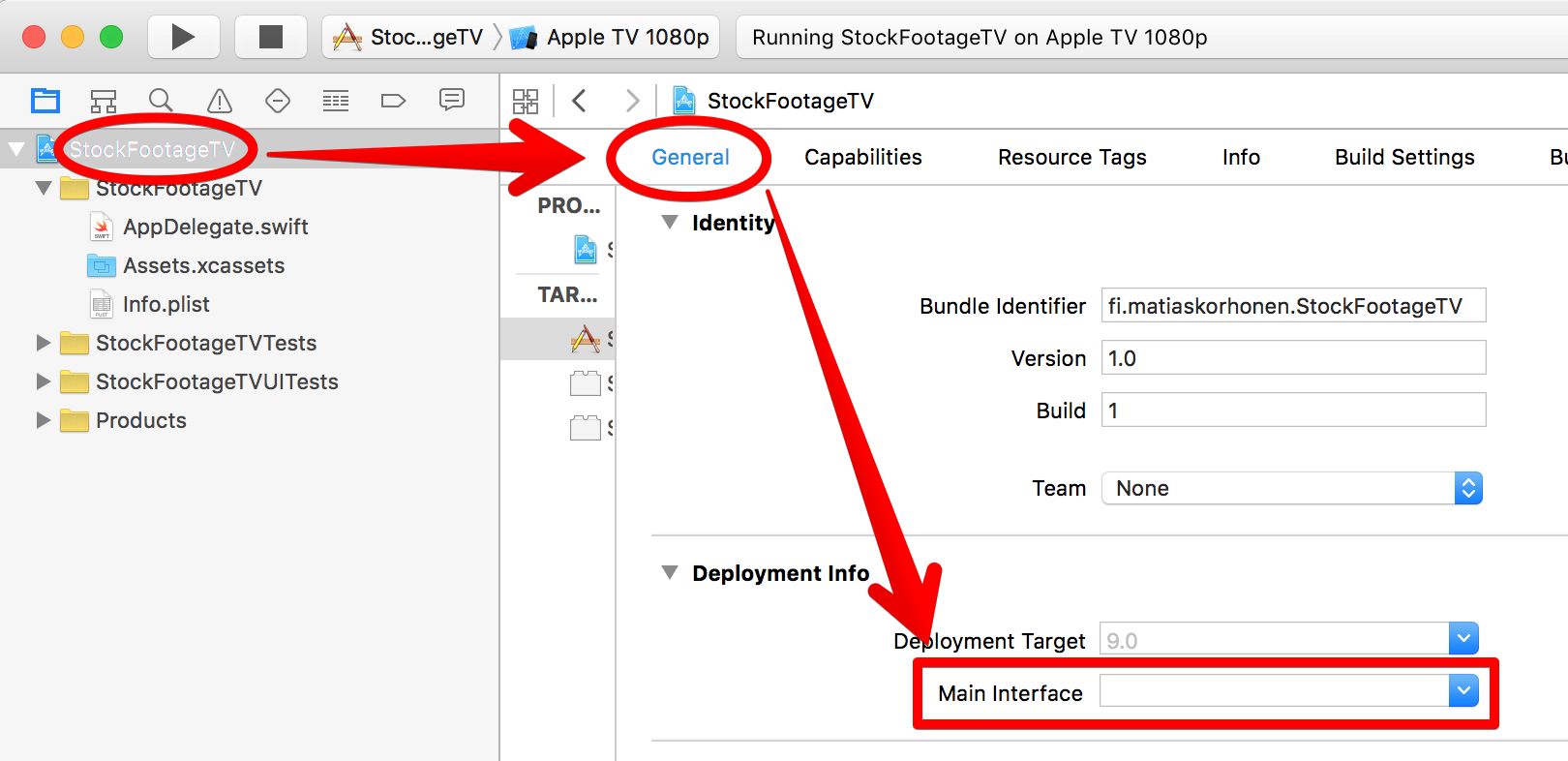Select the first test bundle target
Image resolution: width=1568 pixels, height=761 pixels.
click(x=586, y=383)
